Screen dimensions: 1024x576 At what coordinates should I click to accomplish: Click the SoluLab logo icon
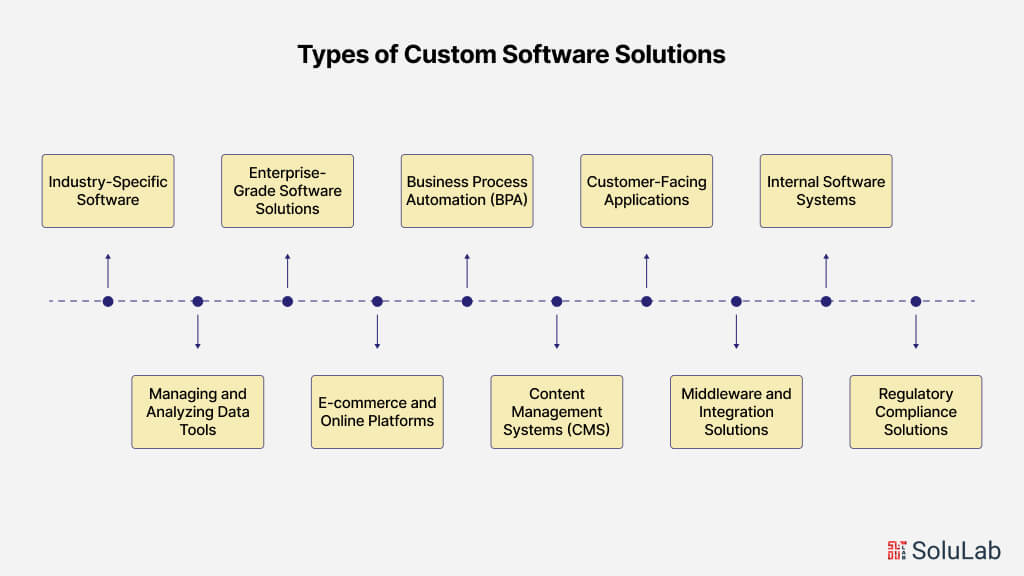pos(897,551)
